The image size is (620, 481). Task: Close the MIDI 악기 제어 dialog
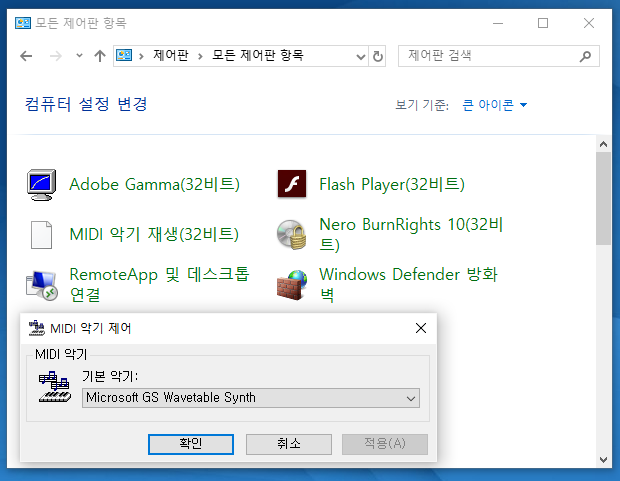pyautogui.click(x=421, y=328)
